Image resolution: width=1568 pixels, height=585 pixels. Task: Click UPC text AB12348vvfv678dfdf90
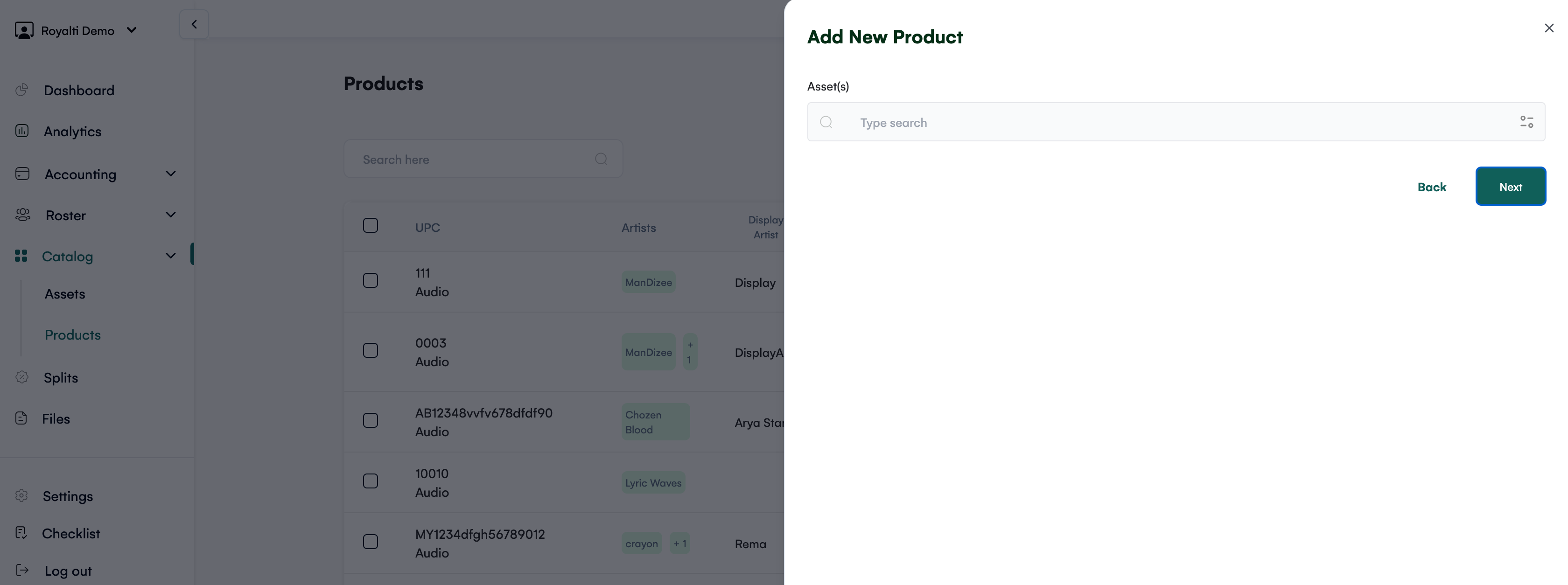484,413
